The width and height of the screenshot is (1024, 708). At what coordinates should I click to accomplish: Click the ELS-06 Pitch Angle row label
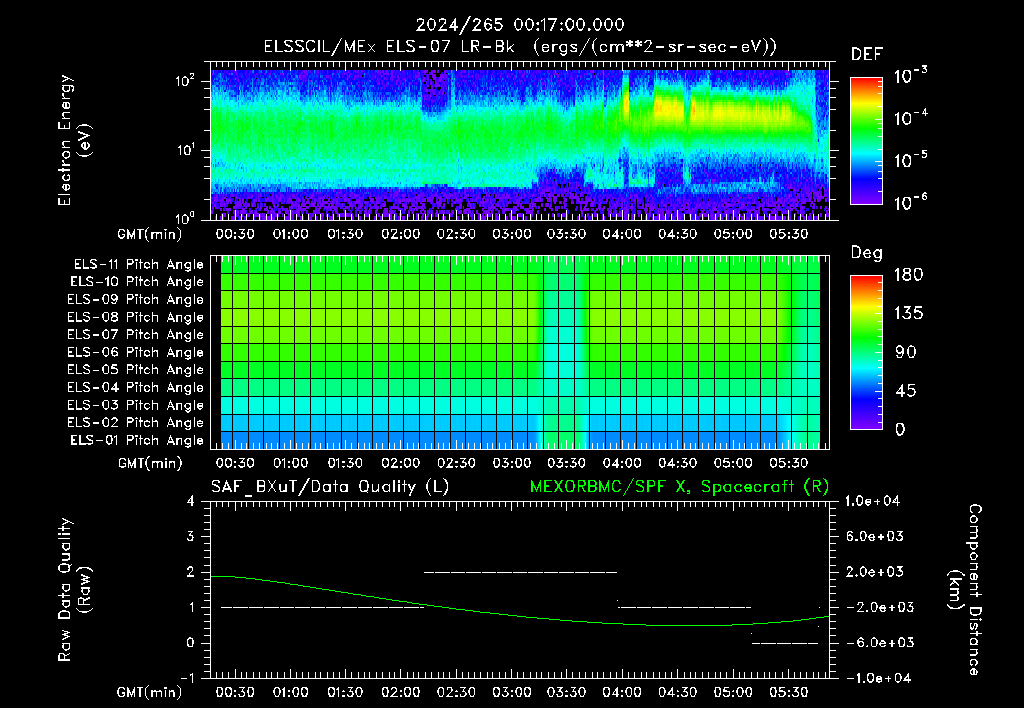(x=135, y=353)
